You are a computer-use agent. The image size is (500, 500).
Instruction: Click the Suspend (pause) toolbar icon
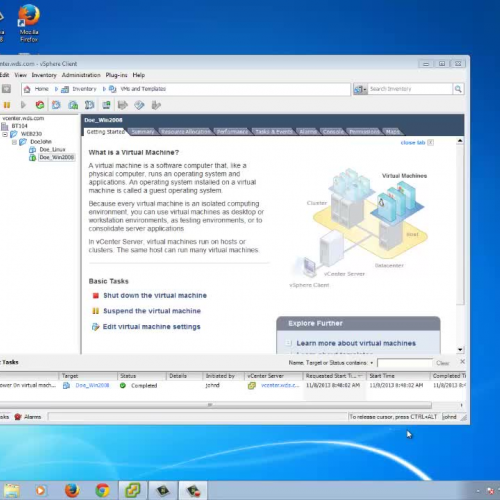pos(7,105)
